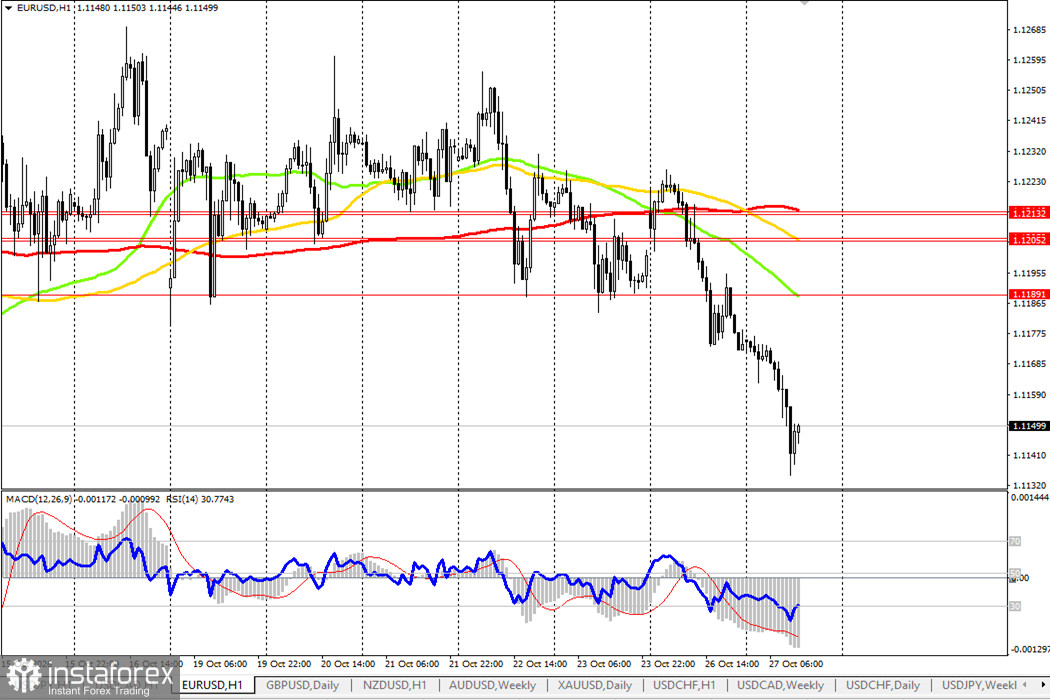The width and height of the screenshot is (1050, 700).
Task: Switch to AUDUSD,Weekly chart tab
Action: [x=492, y=685]
